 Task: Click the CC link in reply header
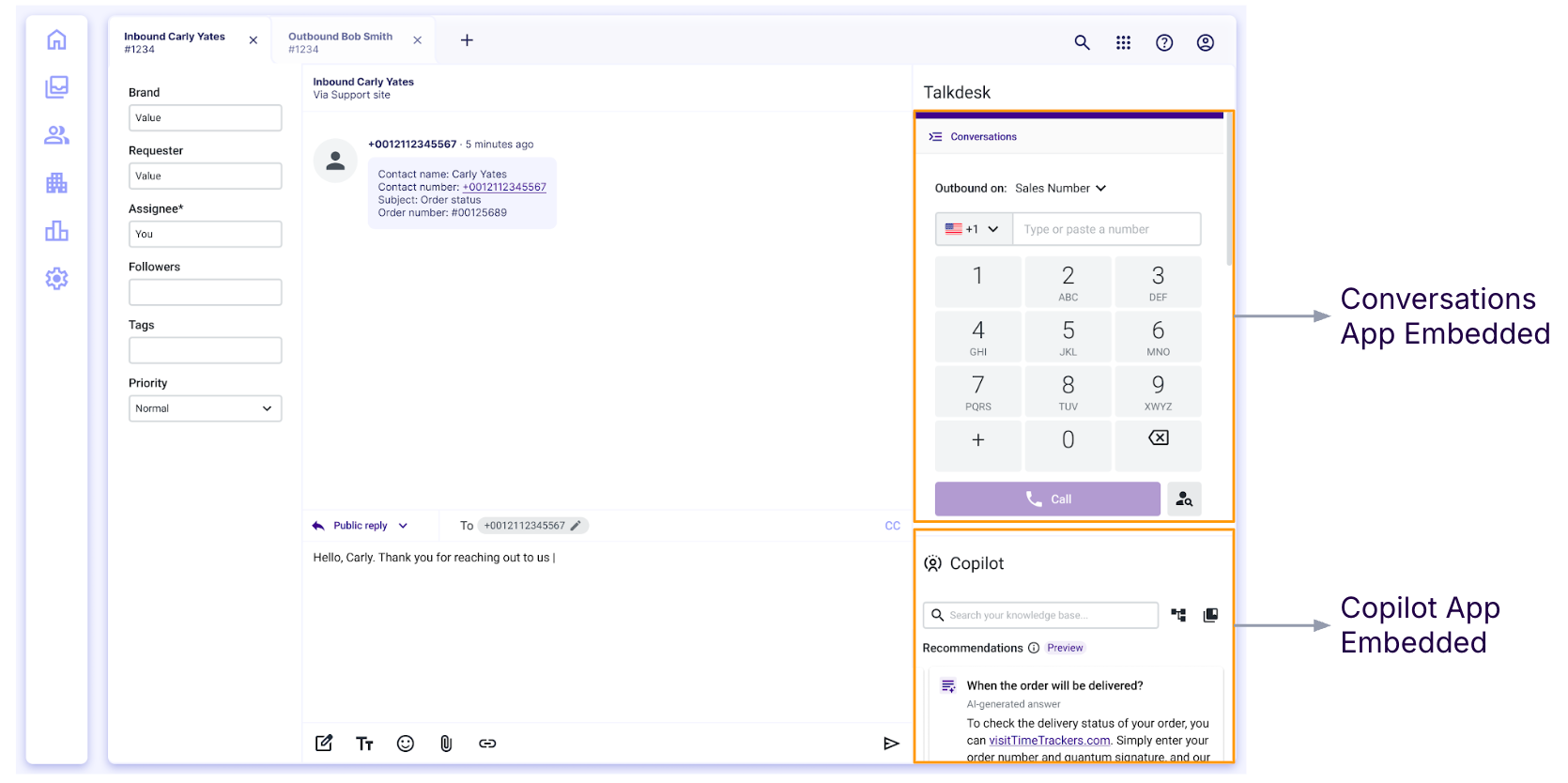click(x=893, y=526)
